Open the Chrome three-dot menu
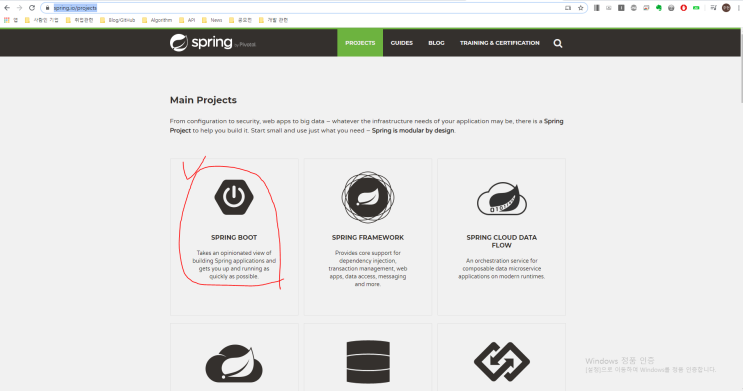Viewport: 743px width, 391px height. point(738,8)
